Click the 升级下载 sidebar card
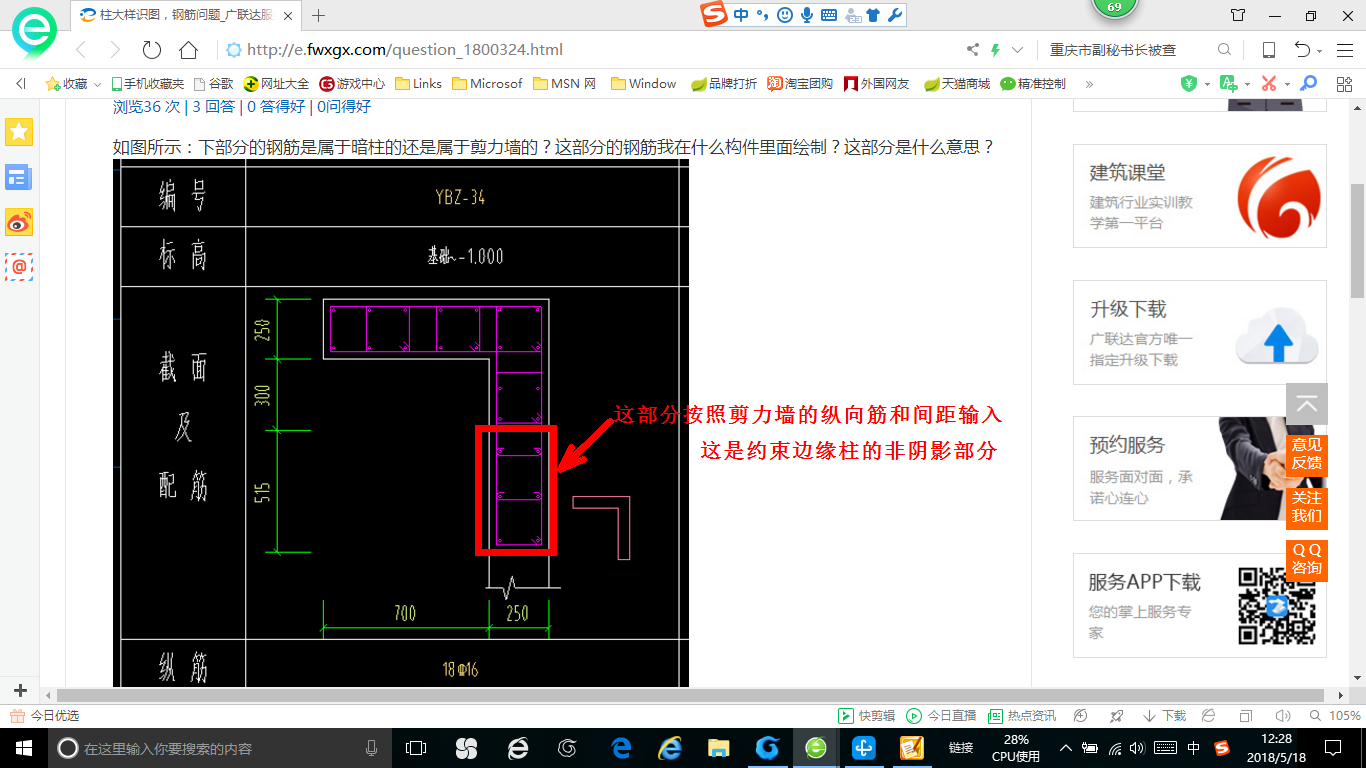Screen dimensions: 1366x768 (x=1200, y=332)
